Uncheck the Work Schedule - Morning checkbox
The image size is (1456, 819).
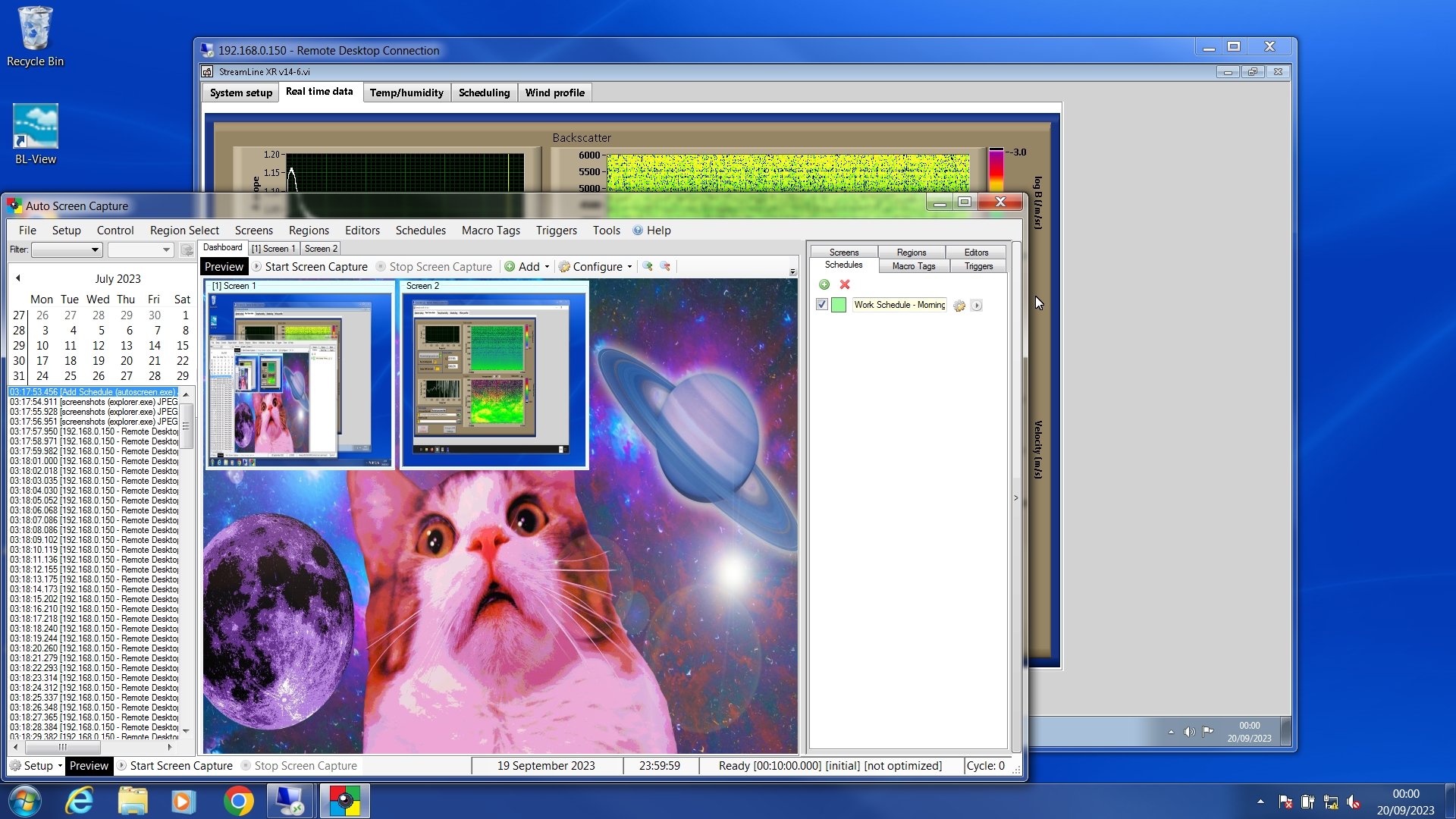(821, 305)
